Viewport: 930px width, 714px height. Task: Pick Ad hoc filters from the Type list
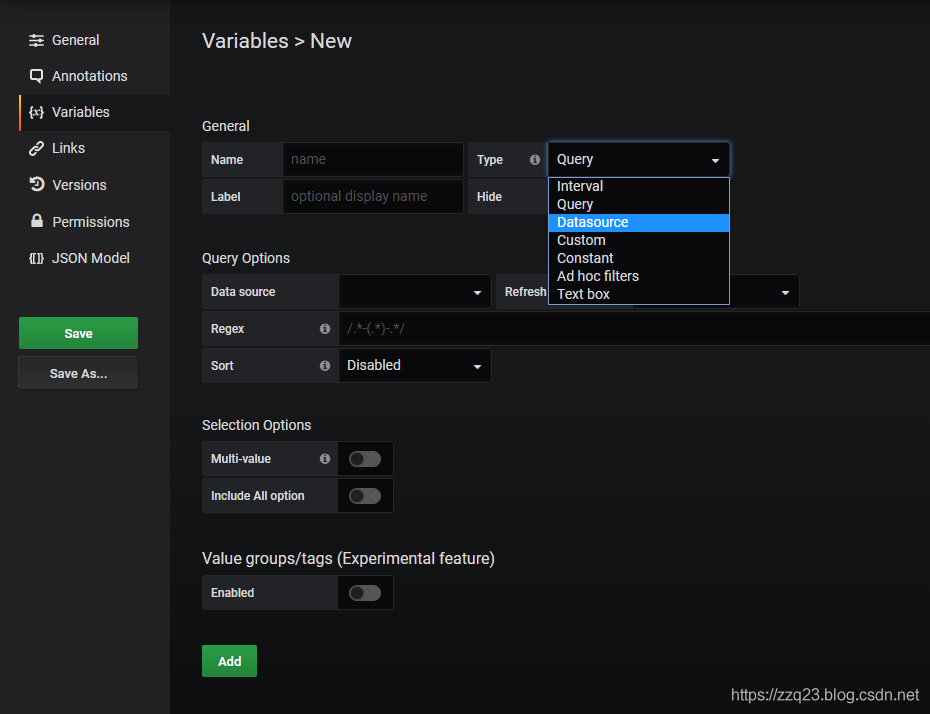[x=638, y=276]
